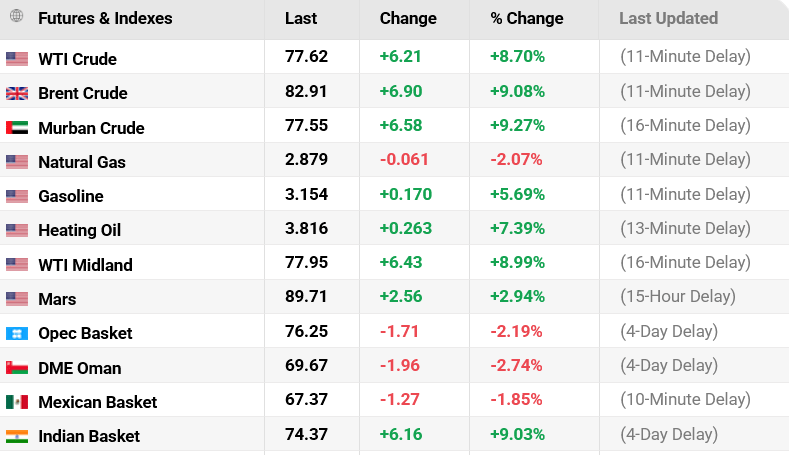Click the Mexican flag beside Mexican Basket

[x=17, y=402]
